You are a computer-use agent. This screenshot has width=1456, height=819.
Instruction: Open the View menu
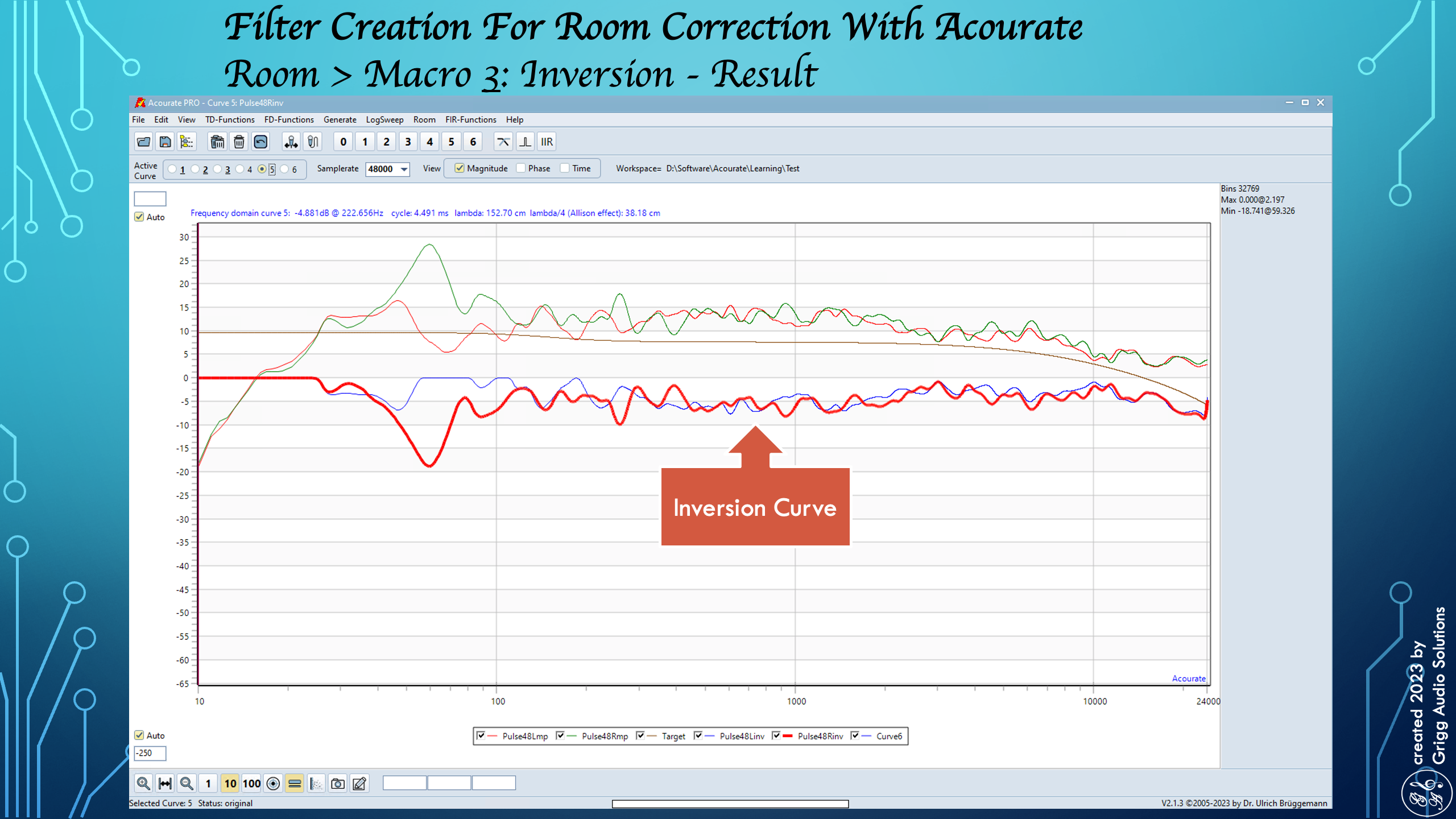click(x=186, y=119)
